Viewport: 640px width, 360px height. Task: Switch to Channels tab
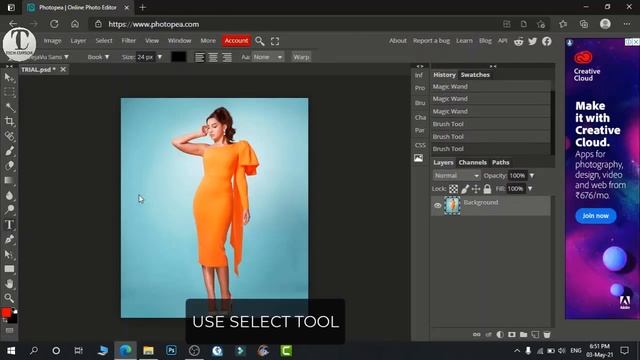pos(472,162)
